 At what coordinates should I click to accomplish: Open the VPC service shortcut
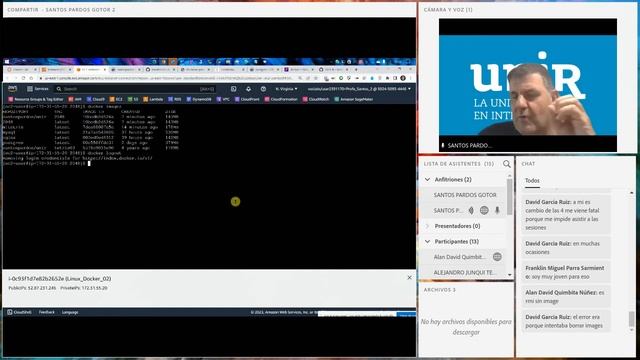click(x=223, y=99)
